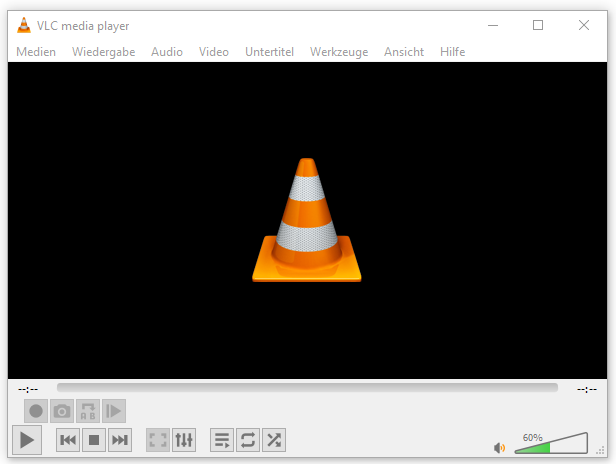Click the red Record button

tap(36, 411)
